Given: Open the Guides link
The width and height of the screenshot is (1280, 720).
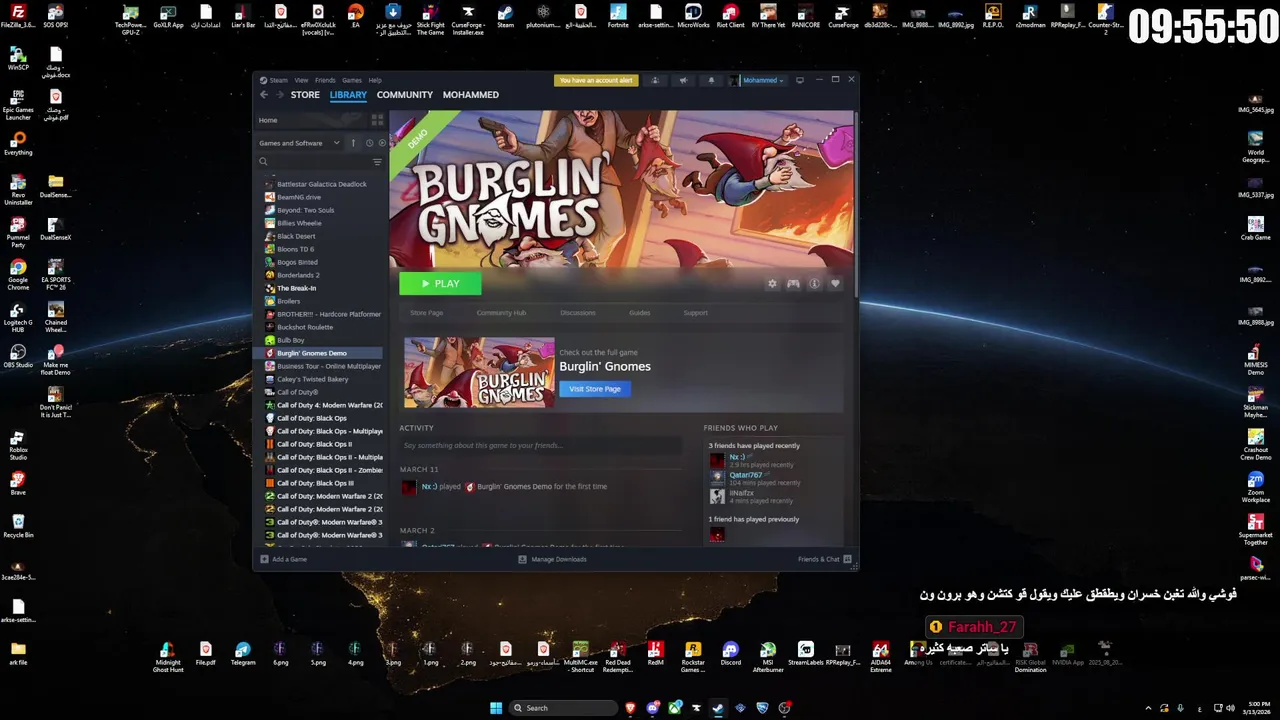Looking at the screenshot, I should pos(640,313).
